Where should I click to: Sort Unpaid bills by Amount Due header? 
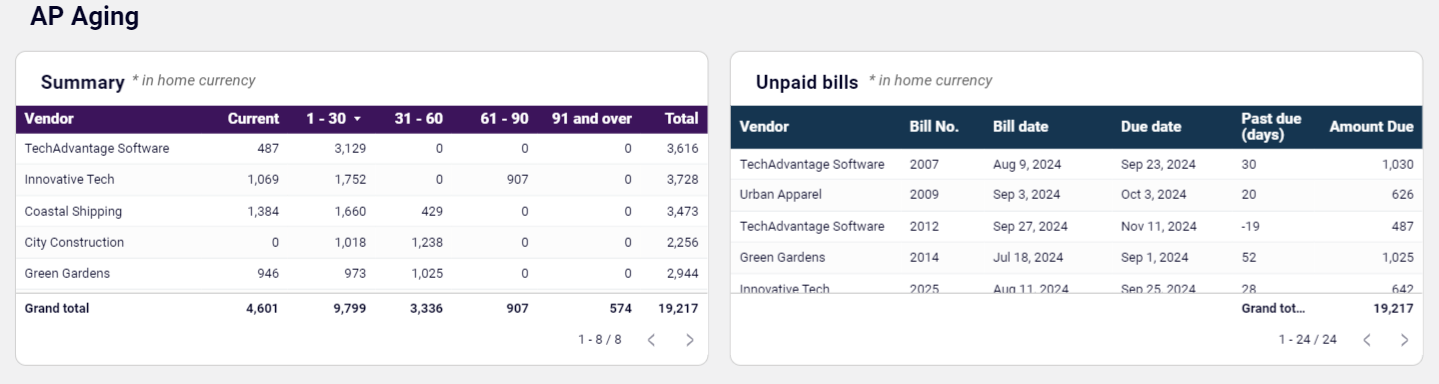coord(1371,127)
